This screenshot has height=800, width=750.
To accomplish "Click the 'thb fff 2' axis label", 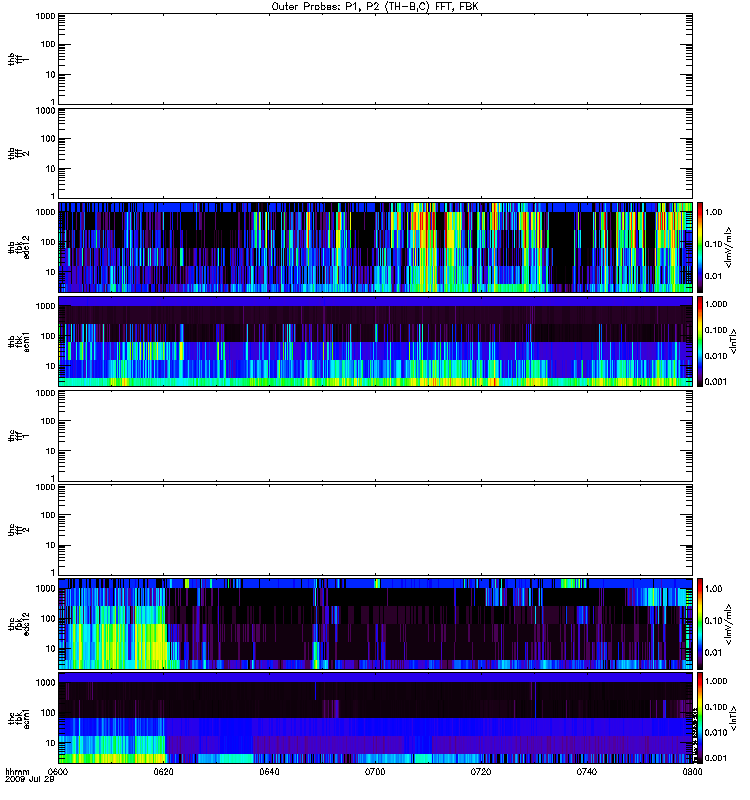I will [x=18, y=154].
